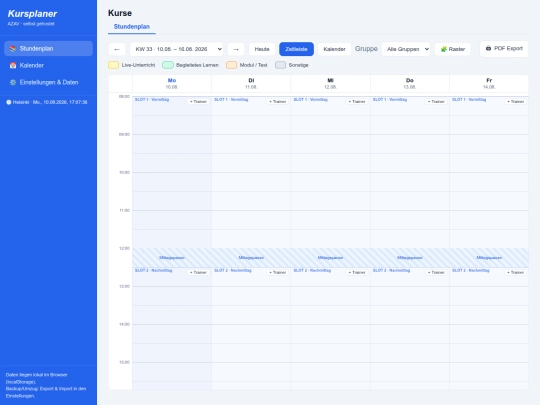Go to previous week with left arrow
The width and height of the screenshot is (540, 405).
click(117, 49)
